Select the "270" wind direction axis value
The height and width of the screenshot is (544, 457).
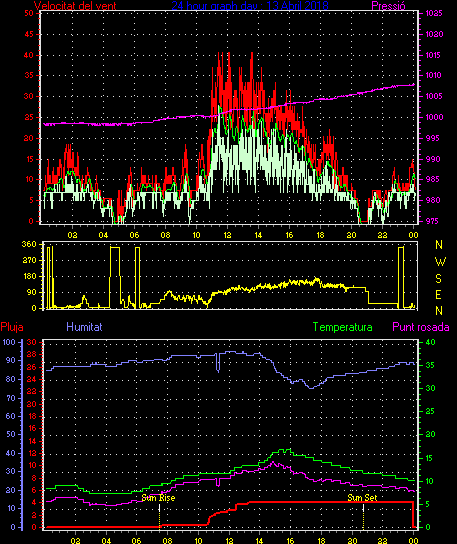29,260
